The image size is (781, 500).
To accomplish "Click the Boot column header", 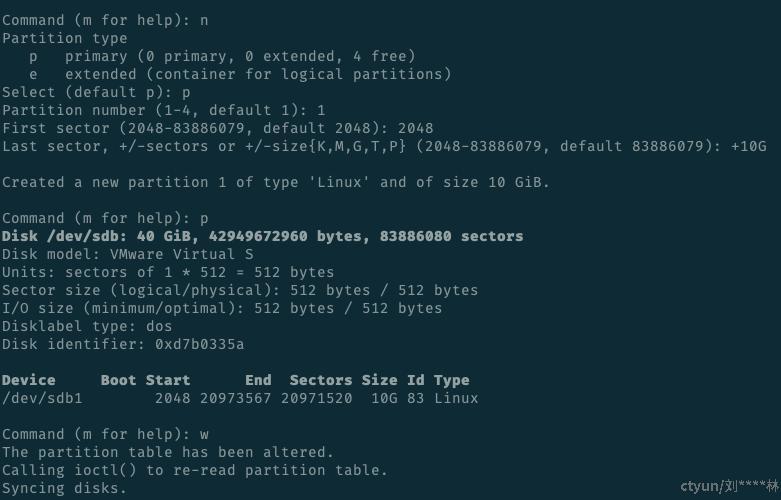I will pos(119,380).
